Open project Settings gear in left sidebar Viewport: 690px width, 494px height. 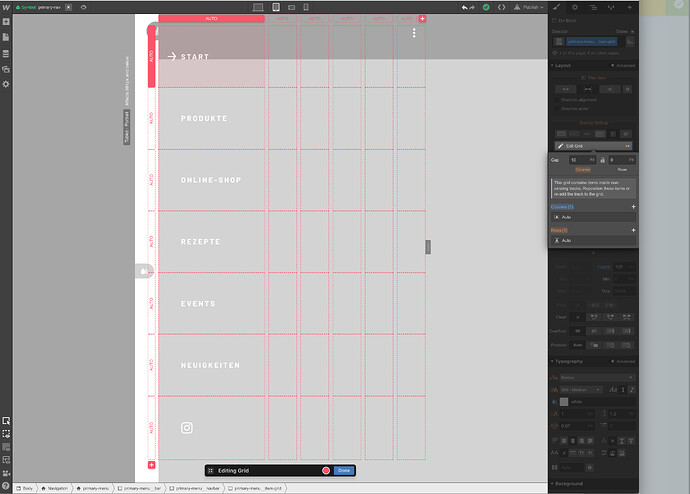pyautogui.click(x=6, y=84)
